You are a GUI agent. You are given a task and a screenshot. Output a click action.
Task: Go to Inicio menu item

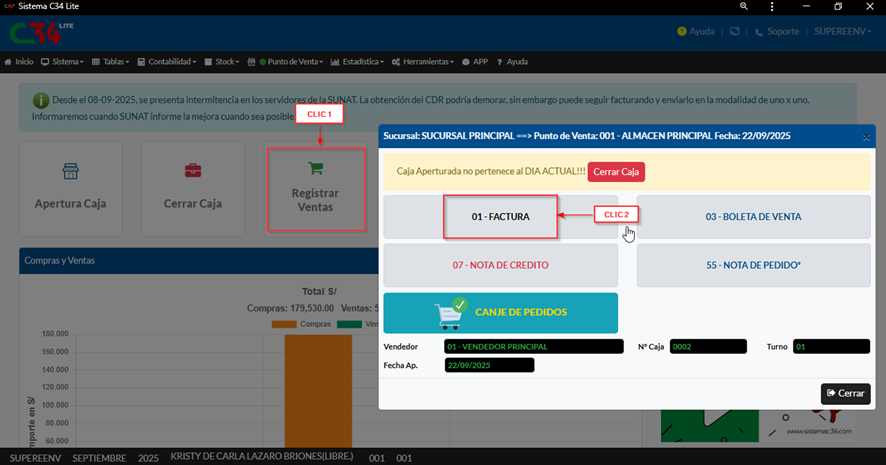pos(19,62)
